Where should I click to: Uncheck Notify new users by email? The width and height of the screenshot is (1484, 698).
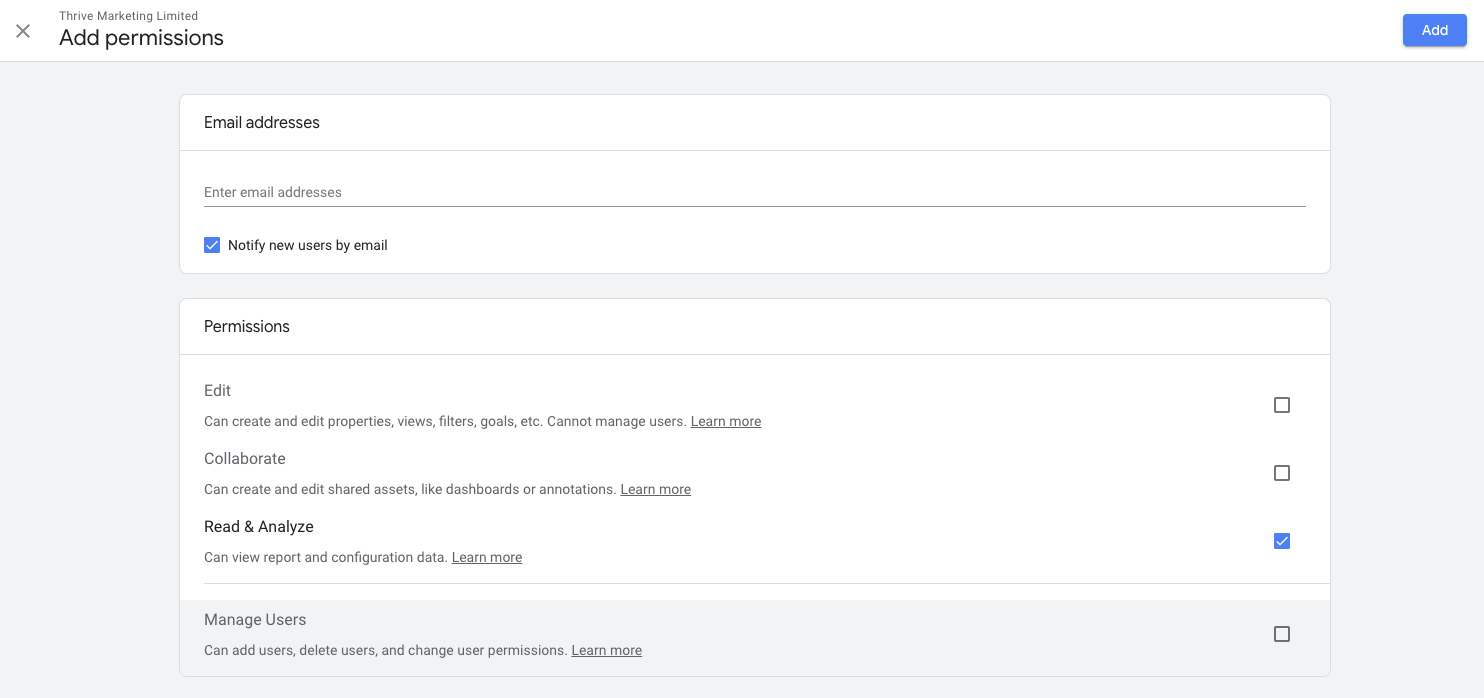212,245
